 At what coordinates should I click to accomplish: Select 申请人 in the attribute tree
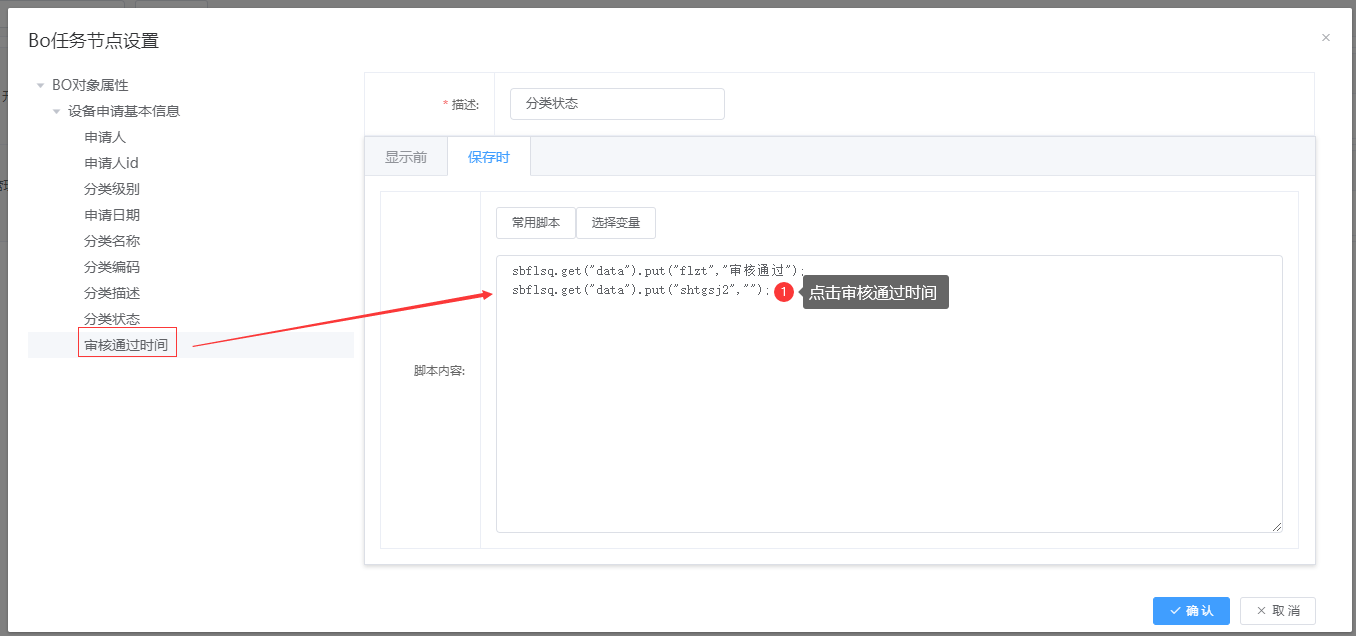click(105, 137)
